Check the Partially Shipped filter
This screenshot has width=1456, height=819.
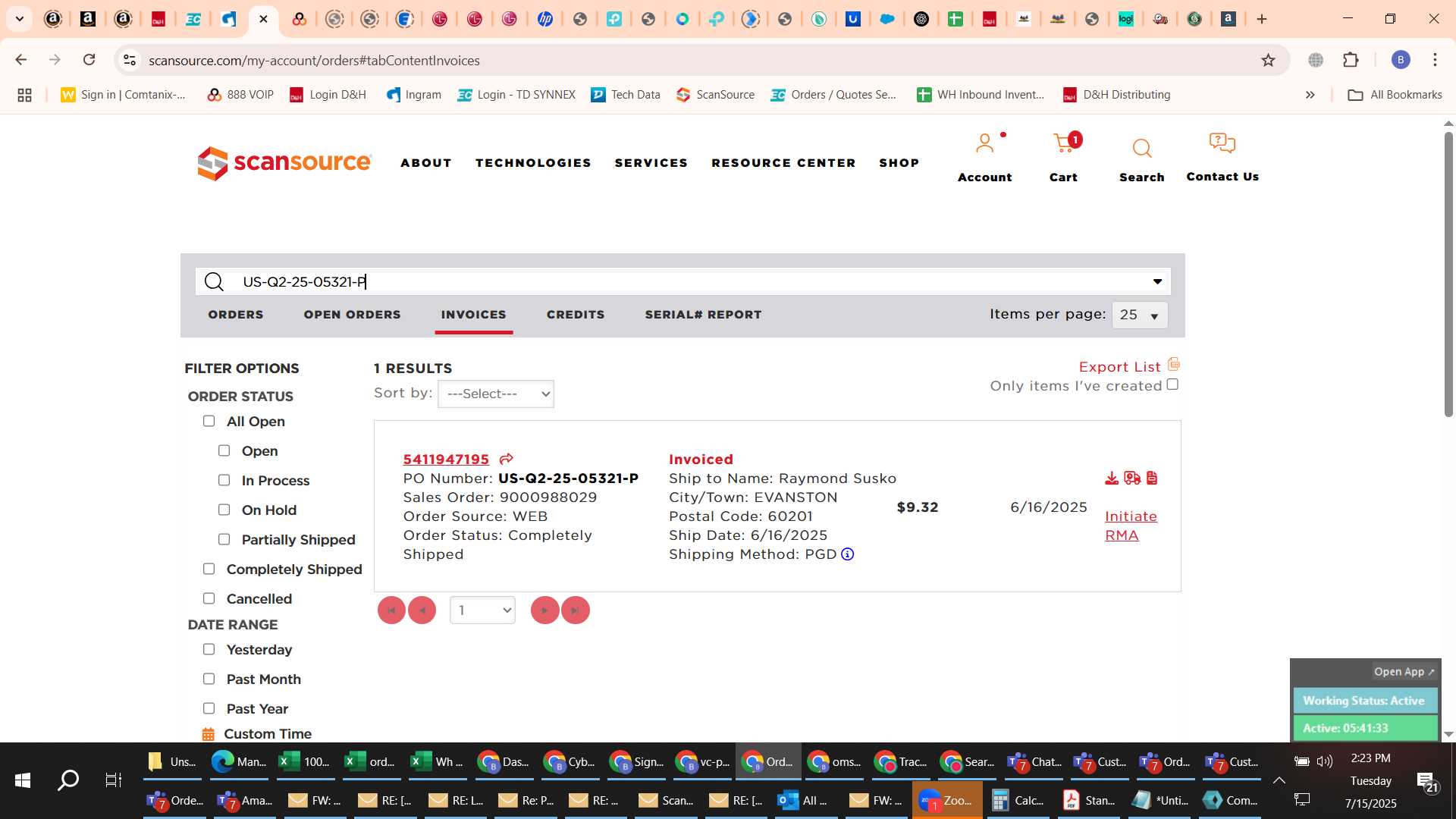point(224,539)
